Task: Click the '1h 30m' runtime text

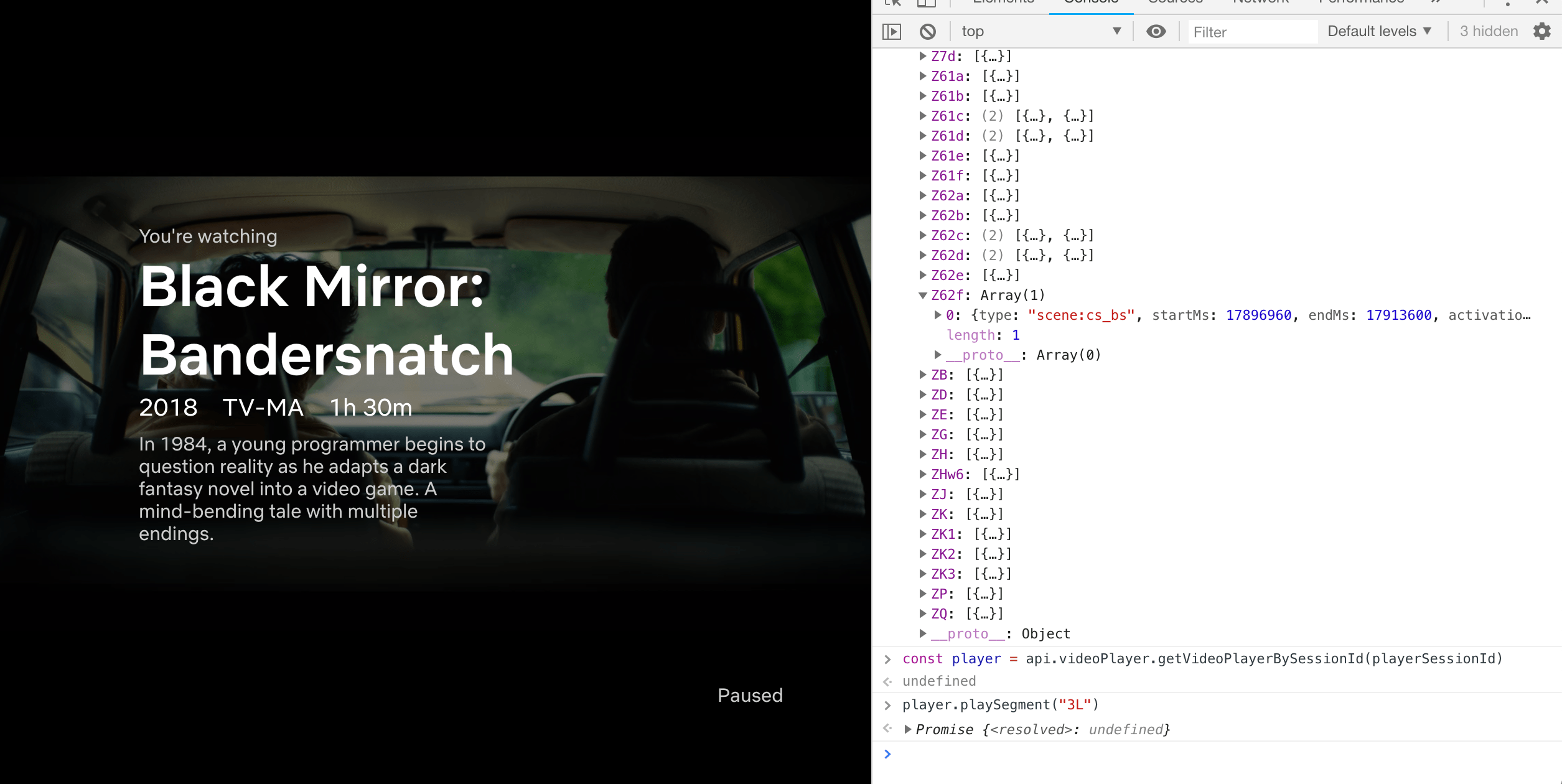Action: tap(371, 408)
